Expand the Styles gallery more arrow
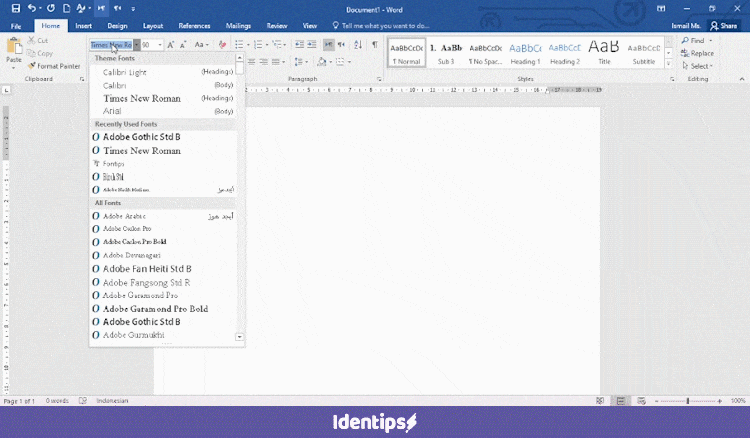Image resolution: width=750 pixels, height=438 pixels. 671,62
